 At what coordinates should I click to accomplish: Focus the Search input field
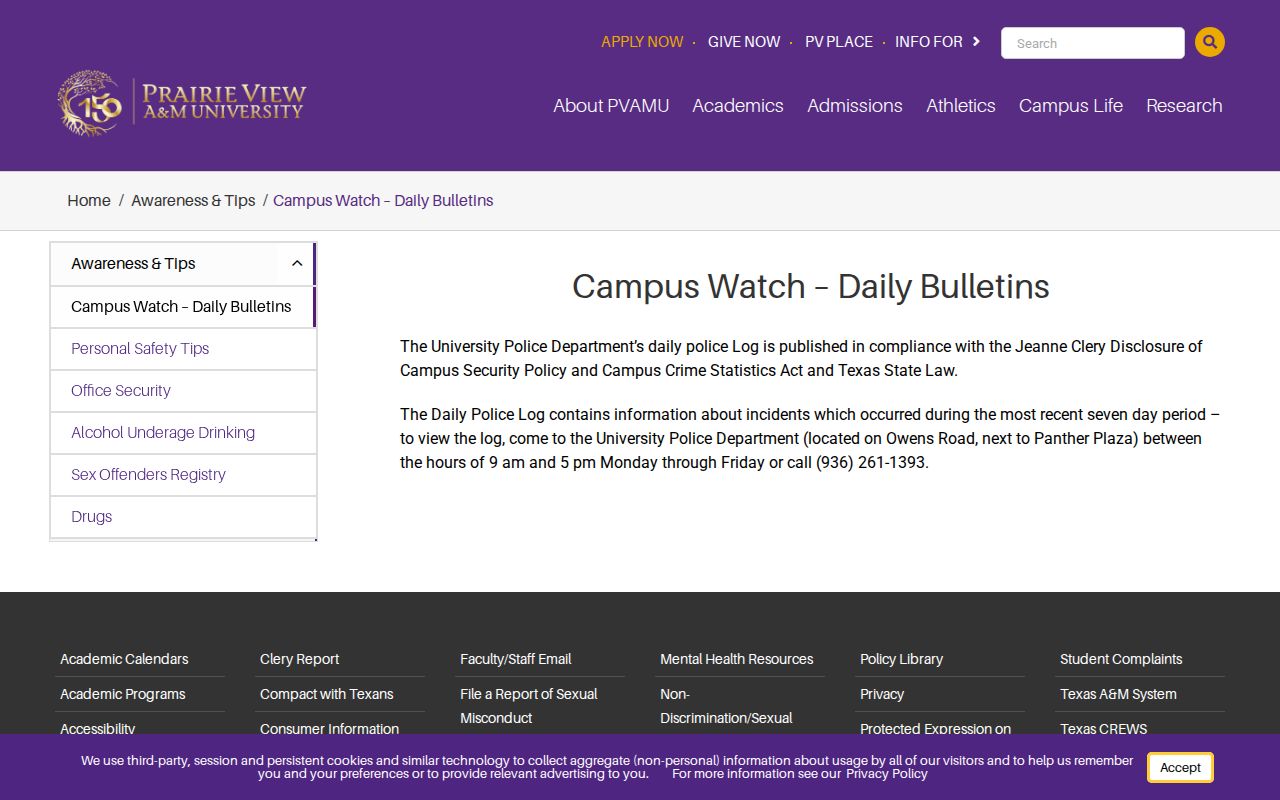(1093, 43)
